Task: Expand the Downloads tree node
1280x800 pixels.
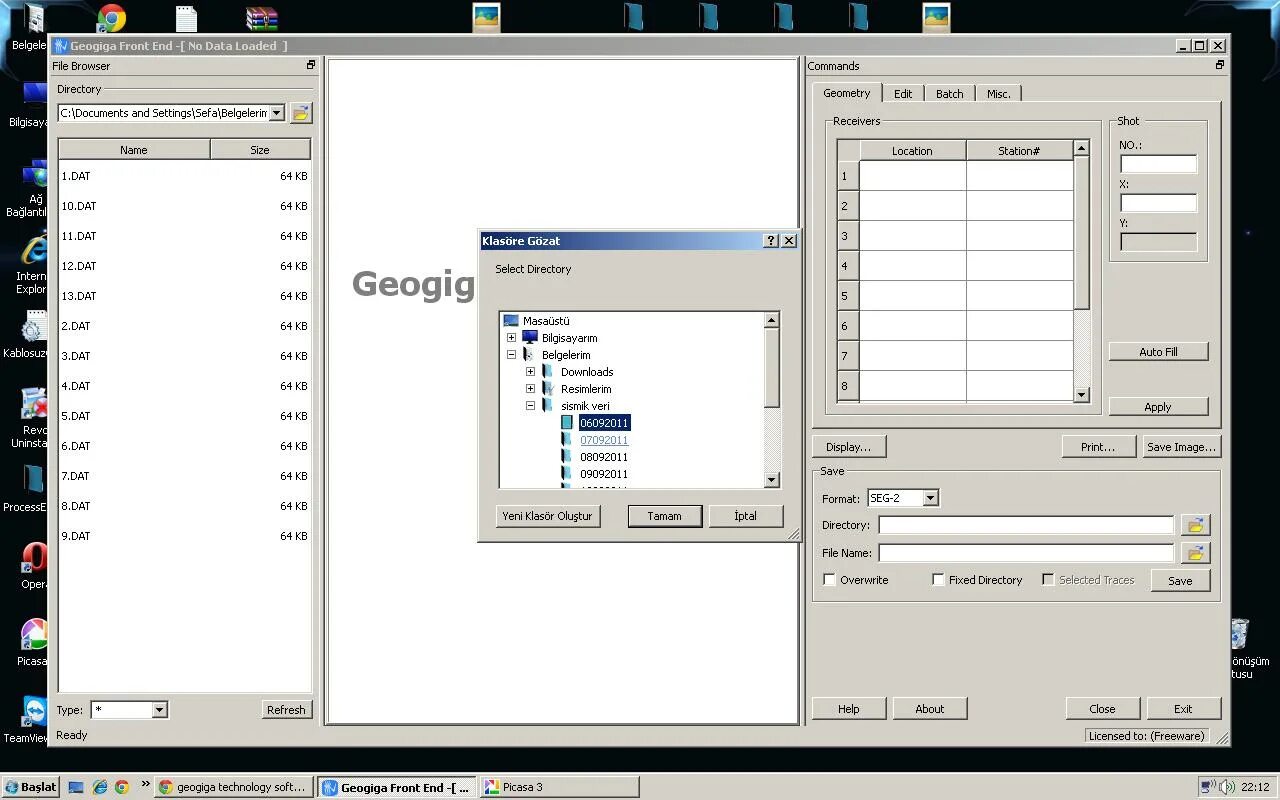Action: click(x=530, y=372)
